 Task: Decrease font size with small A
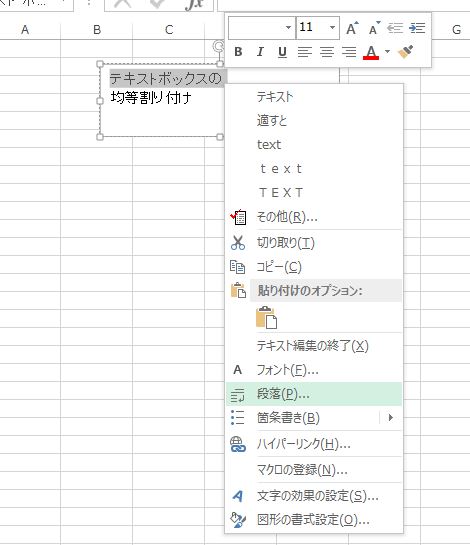pos(374,28)
